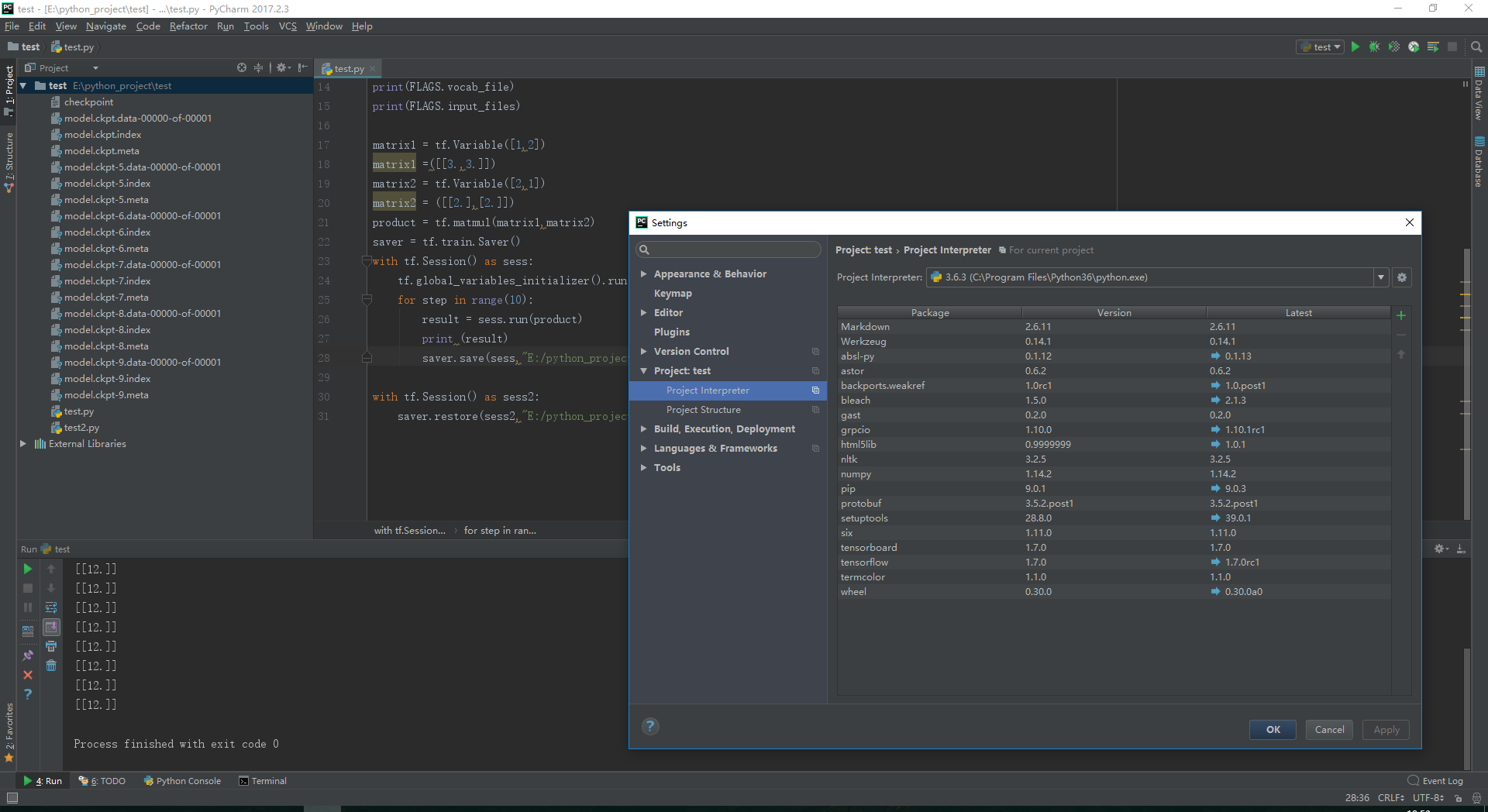Open Run panel help question mark
The width and height of the screenshot is (1488, 812).
click(28, 694)
